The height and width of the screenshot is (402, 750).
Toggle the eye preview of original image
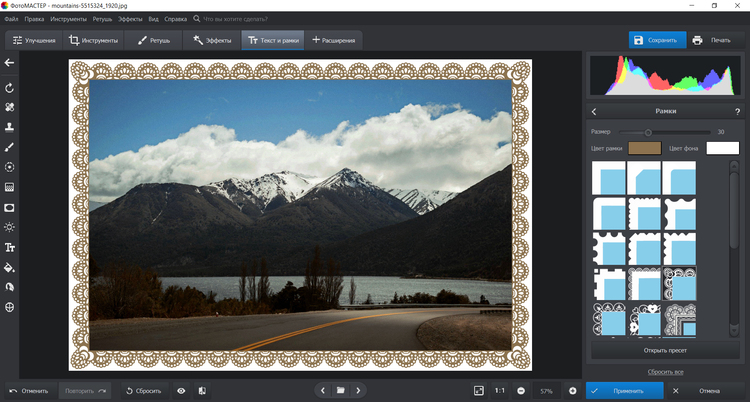(x=181, y=390)
